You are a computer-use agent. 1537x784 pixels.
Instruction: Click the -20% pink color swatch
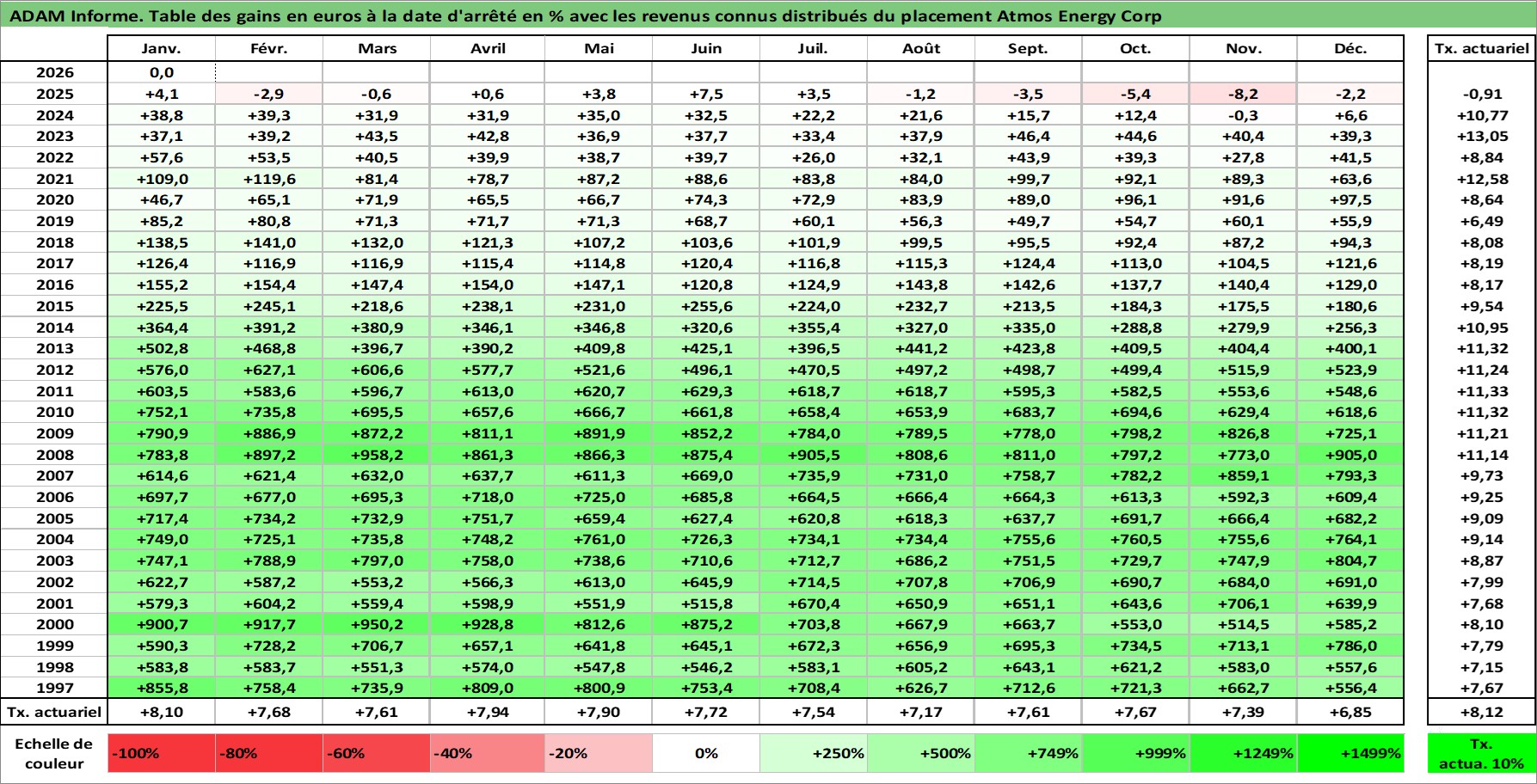[x=599, y=753]
